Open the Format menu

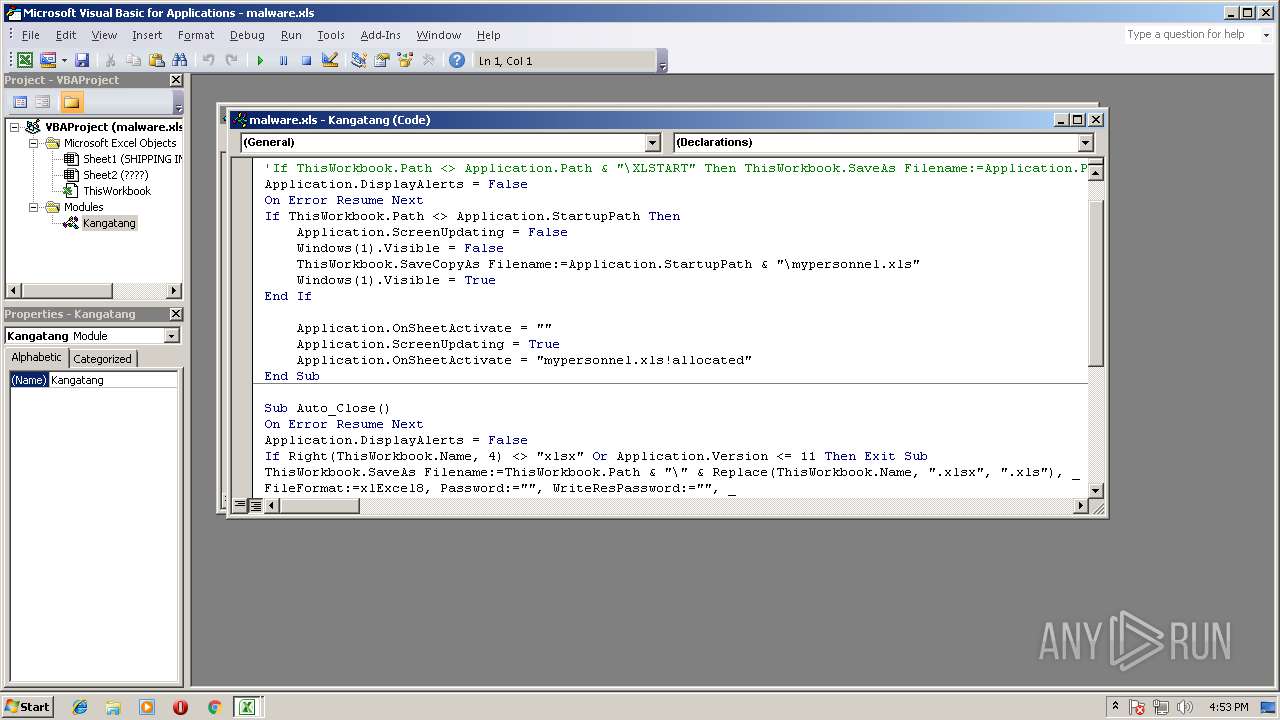tap(196, 35)
